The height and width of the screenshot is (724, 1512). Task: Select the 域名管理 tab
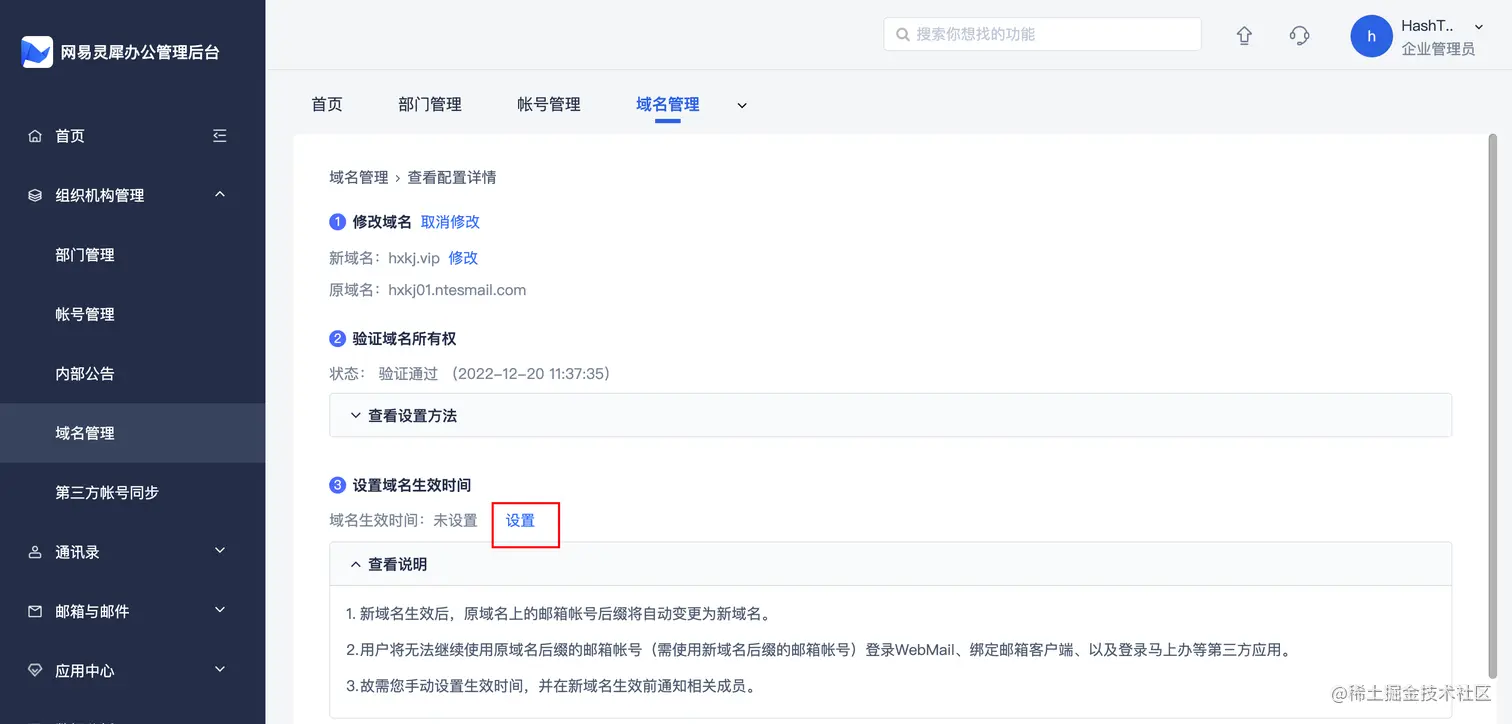pos(668,104)
